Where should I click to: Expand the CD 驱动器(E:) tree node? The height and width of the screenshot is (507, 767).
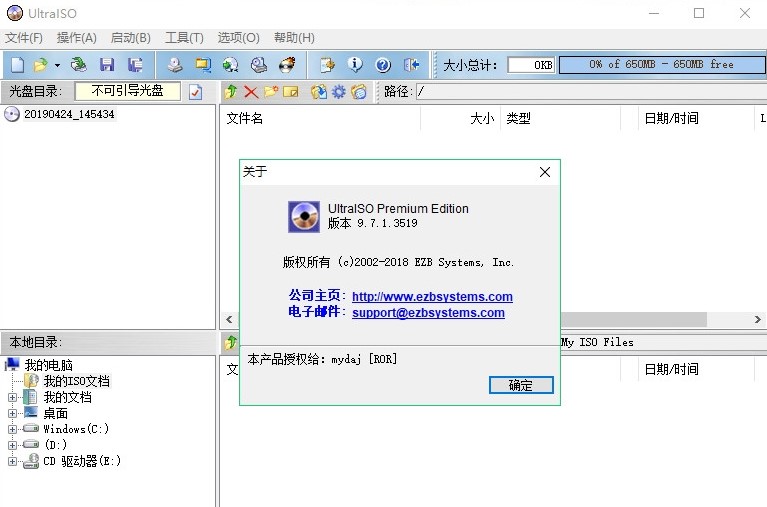click(13, 461)
